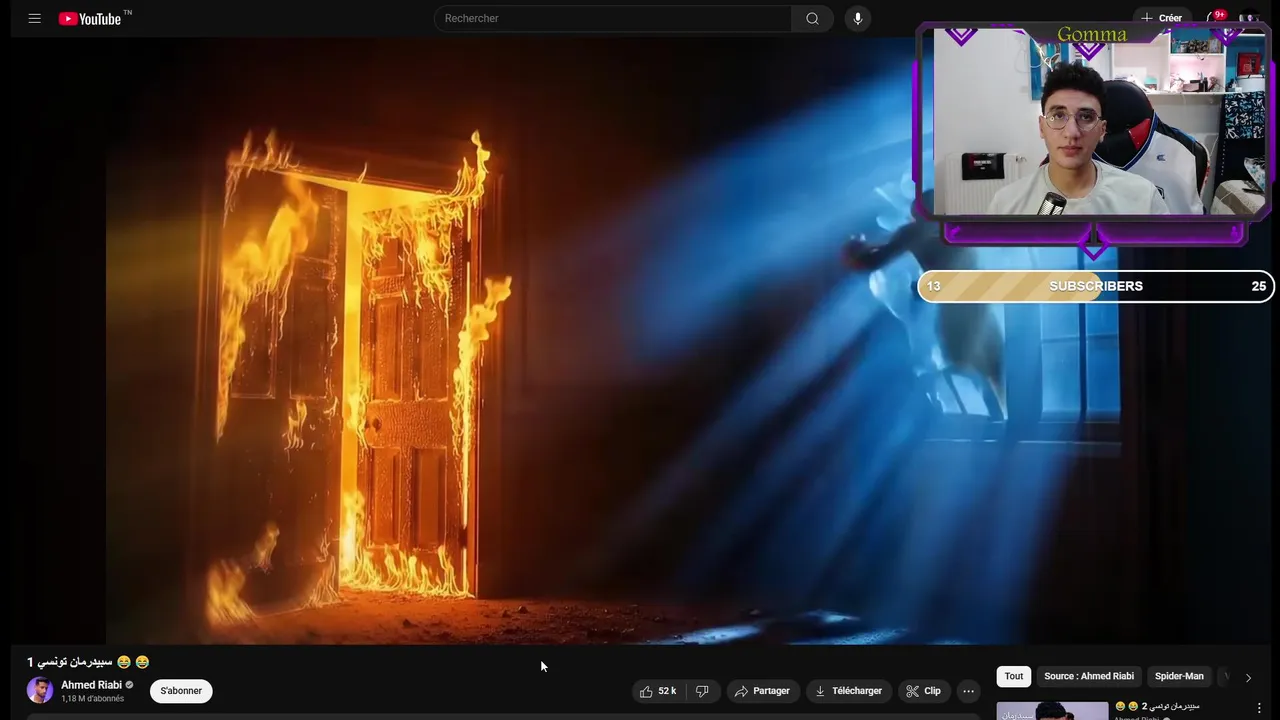Like the video with thumbs up

coord(659,691)
